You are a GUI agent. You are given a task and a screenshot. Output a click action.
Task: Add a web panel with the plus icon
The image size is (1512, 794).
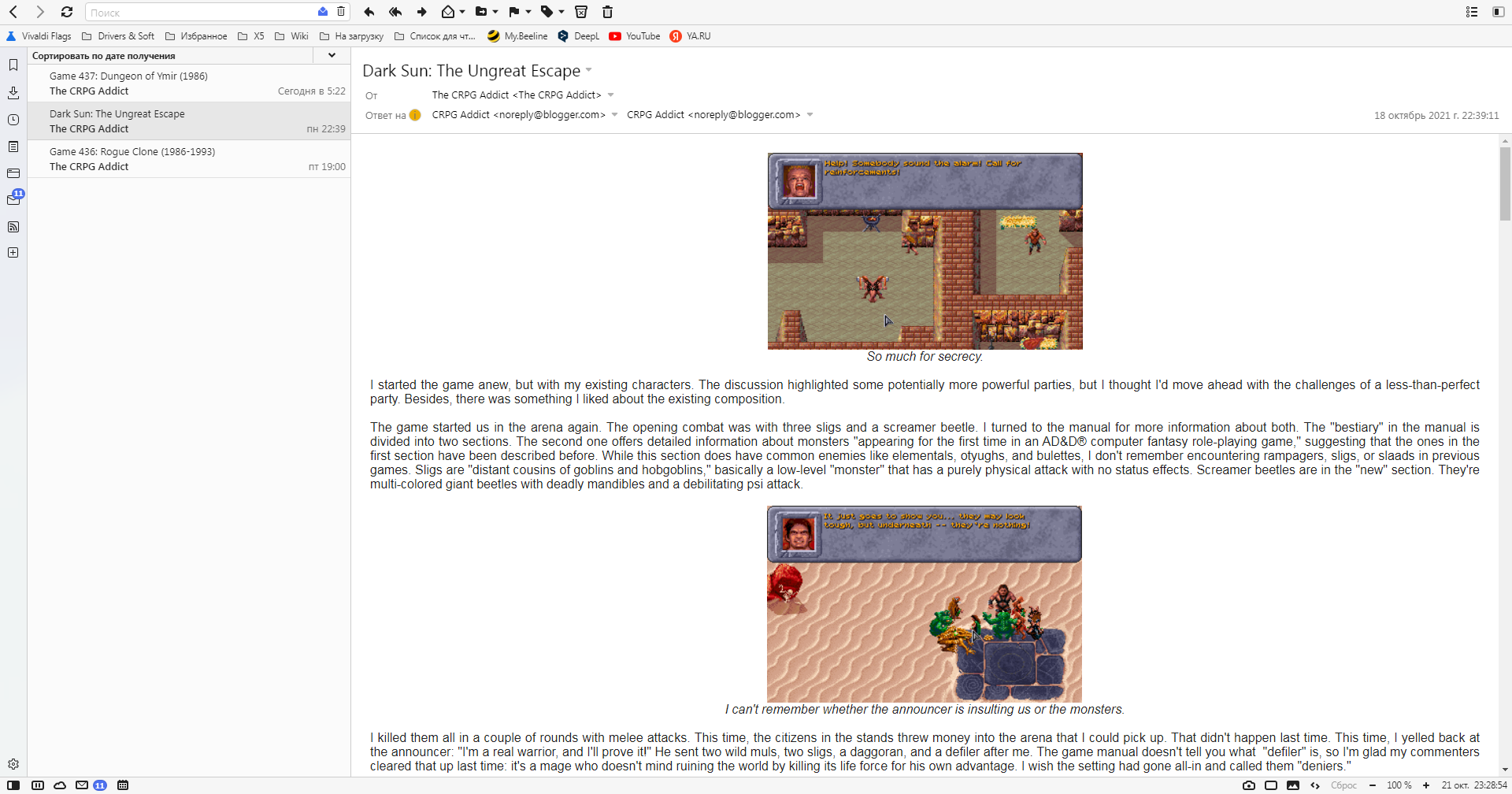13,253
